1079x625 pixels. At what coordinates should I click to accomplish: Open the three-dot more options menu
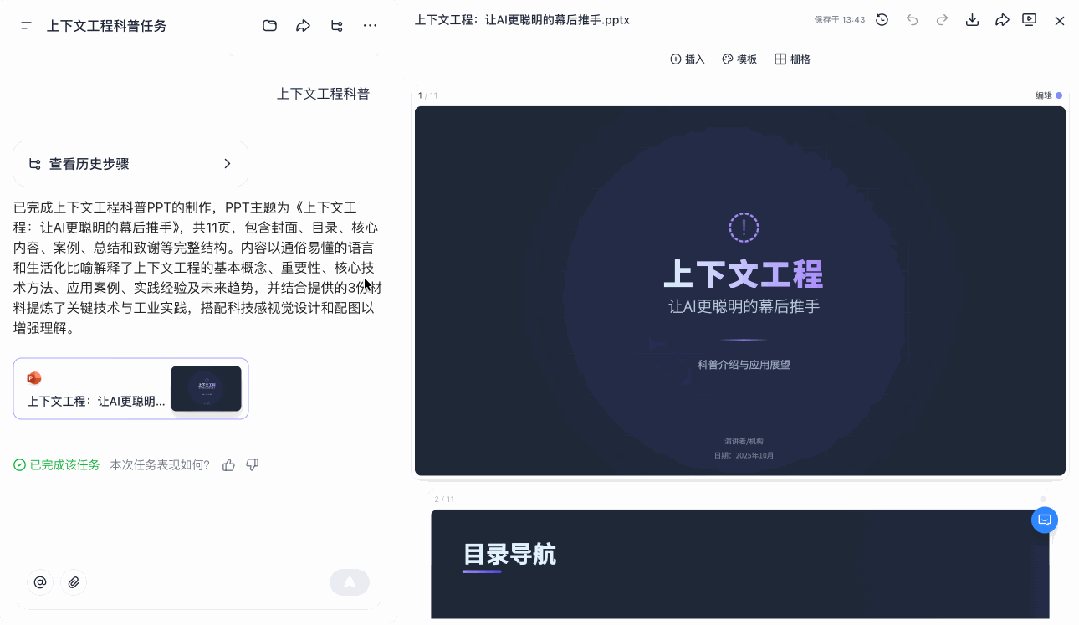point(370,26)
